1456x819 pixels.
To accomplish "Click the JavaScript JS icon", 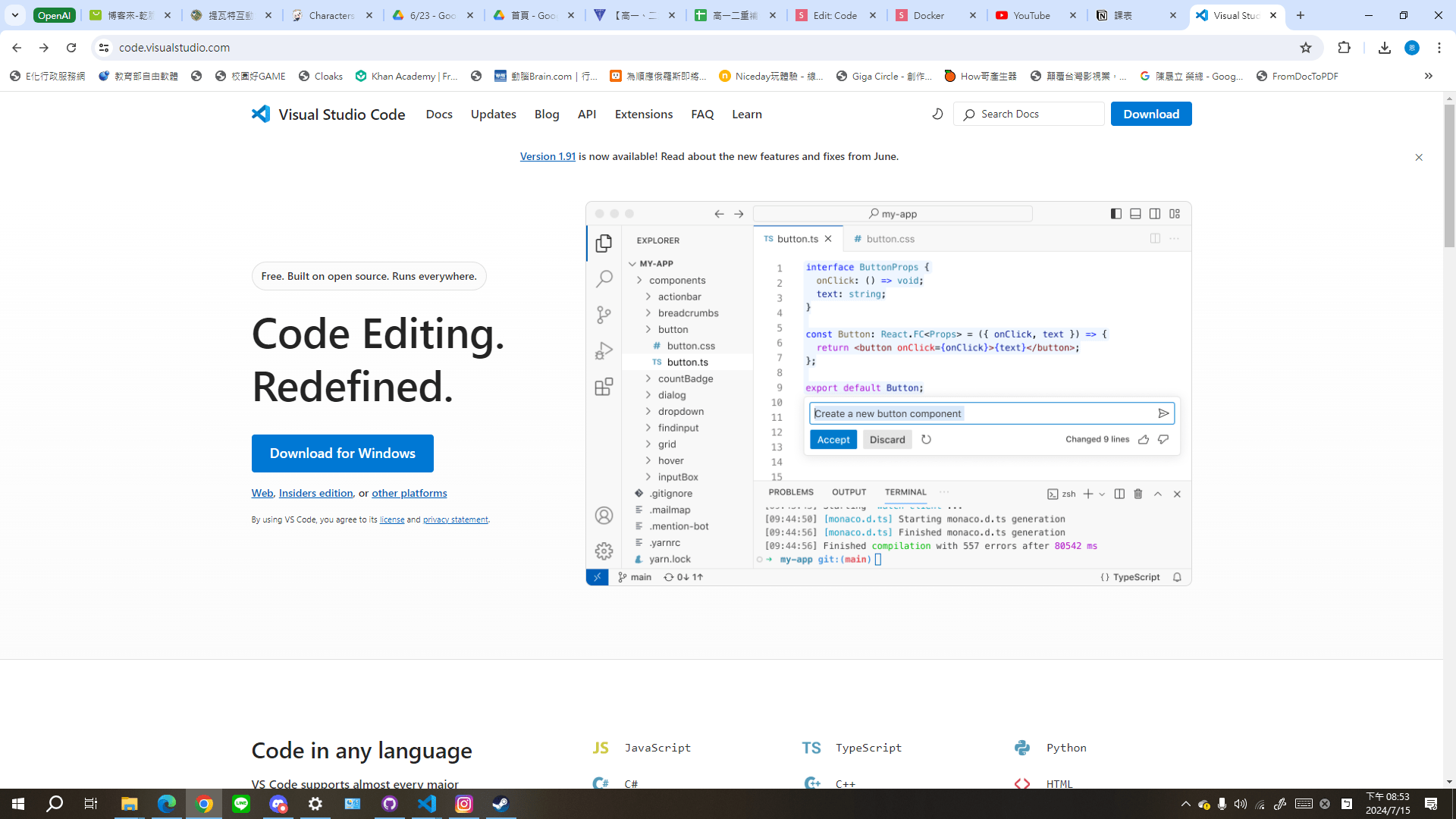I will pos(601,748).
